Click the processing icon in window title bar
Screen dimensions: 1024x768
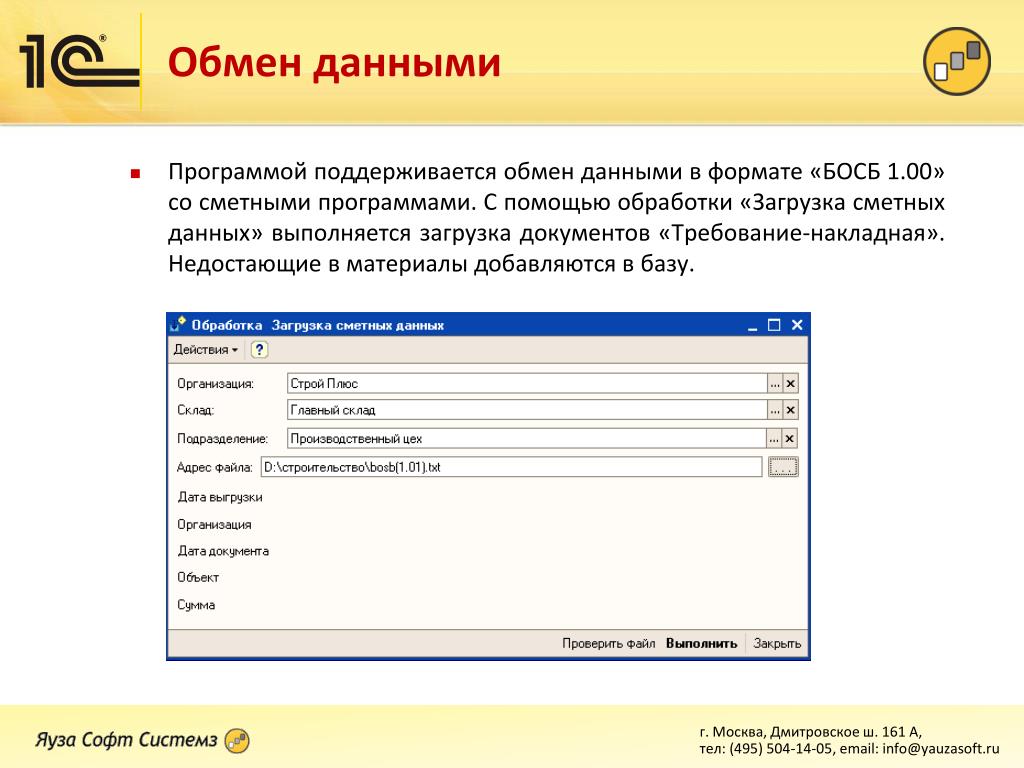pos(178,324)
